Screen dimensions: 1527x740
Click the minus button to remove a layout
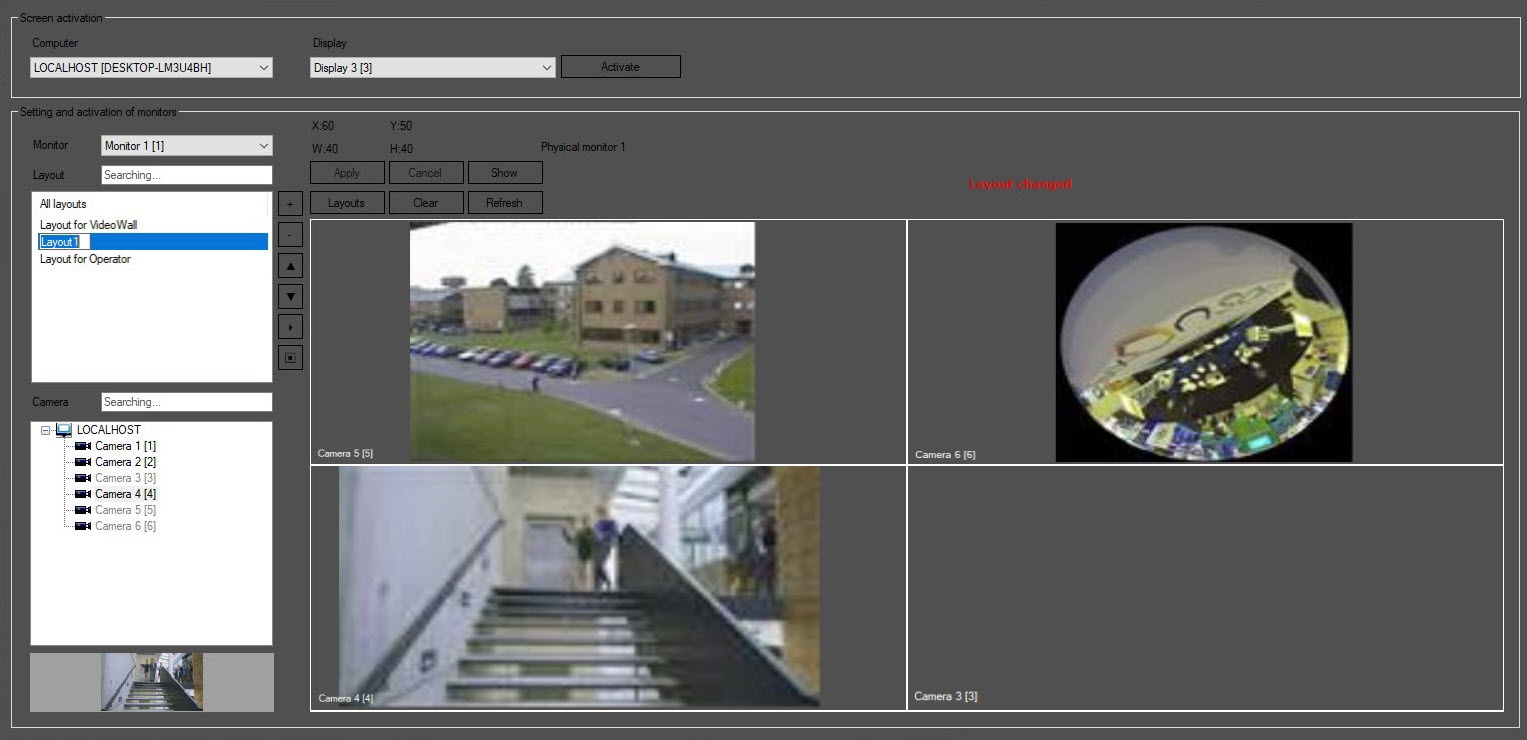pyautogui.click(x=290, y=235)
